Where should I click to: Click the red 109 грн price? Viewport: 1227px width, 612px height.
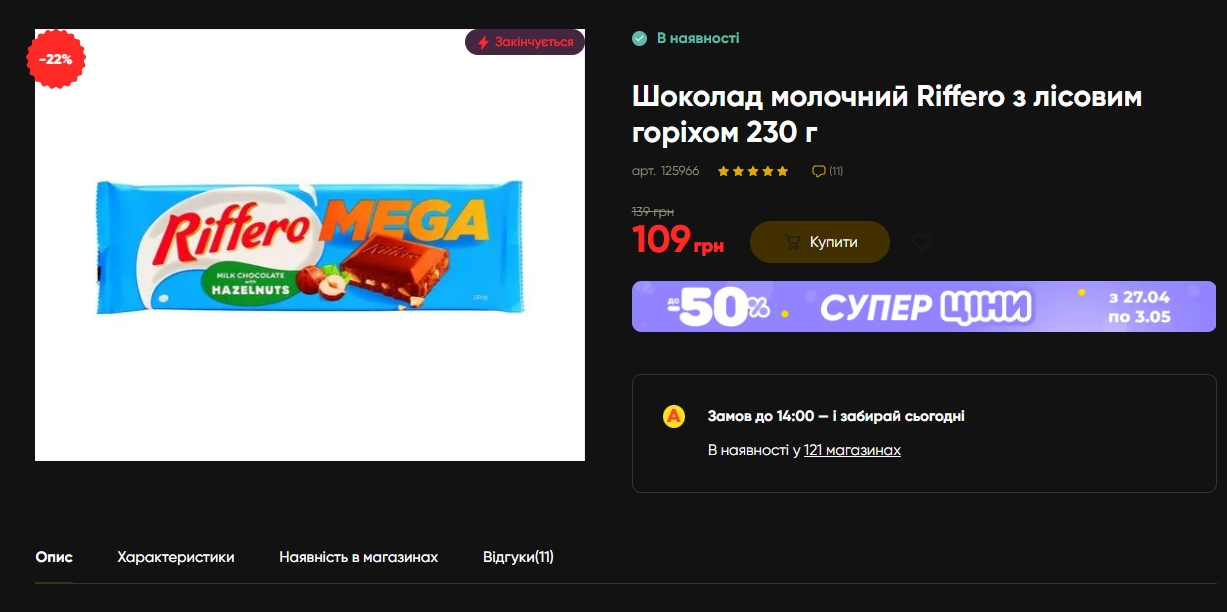click(678, 241)
